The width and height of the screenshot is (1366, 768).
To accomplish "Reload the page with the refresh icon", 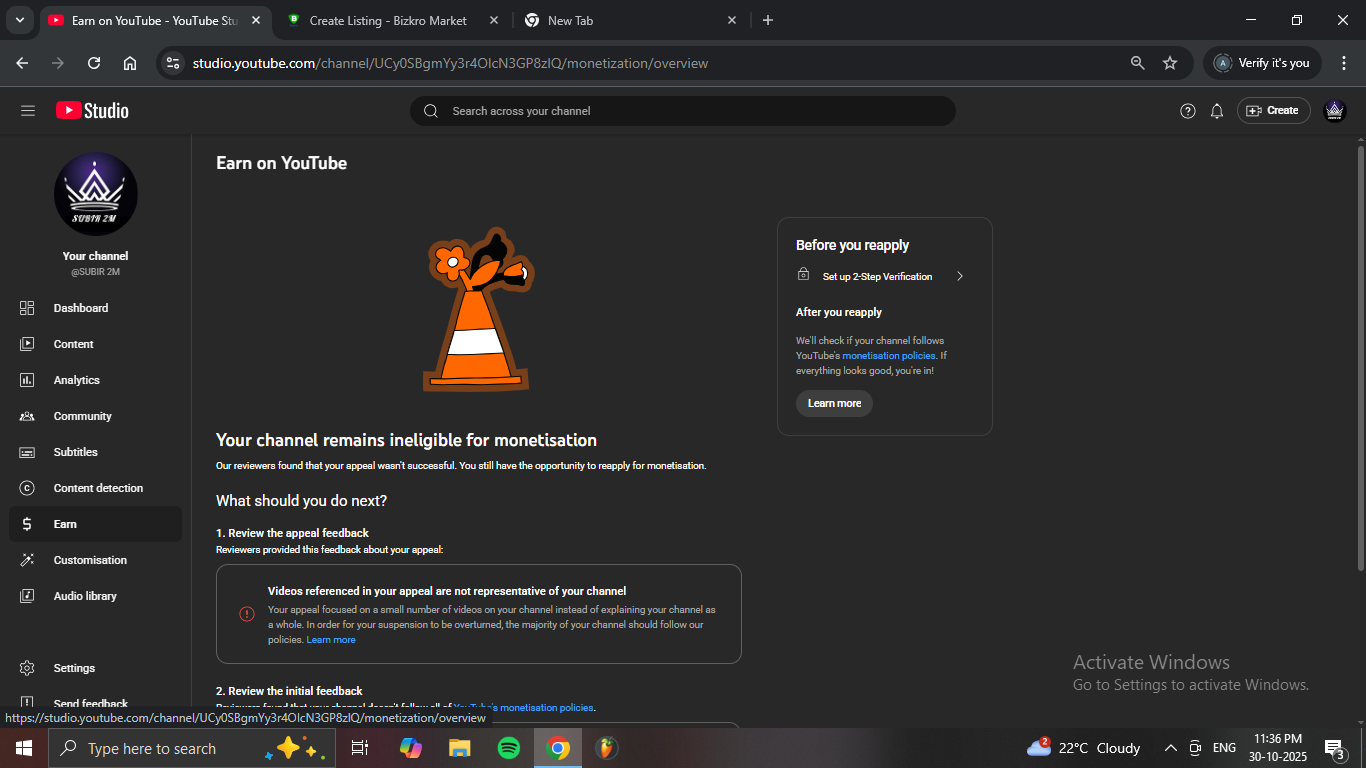I will point(94,63).
